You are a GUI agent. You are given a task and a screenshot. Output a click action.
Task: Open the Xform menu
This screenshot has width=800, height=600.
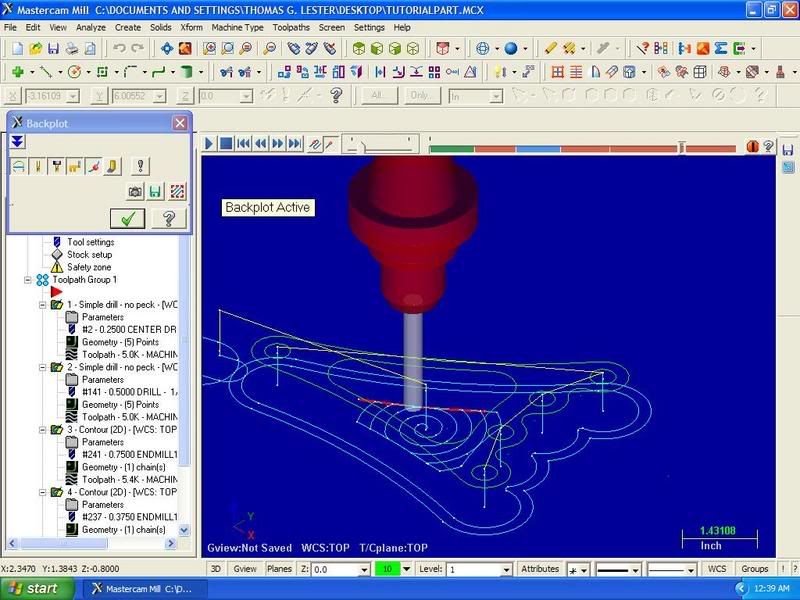click(191, 28)
